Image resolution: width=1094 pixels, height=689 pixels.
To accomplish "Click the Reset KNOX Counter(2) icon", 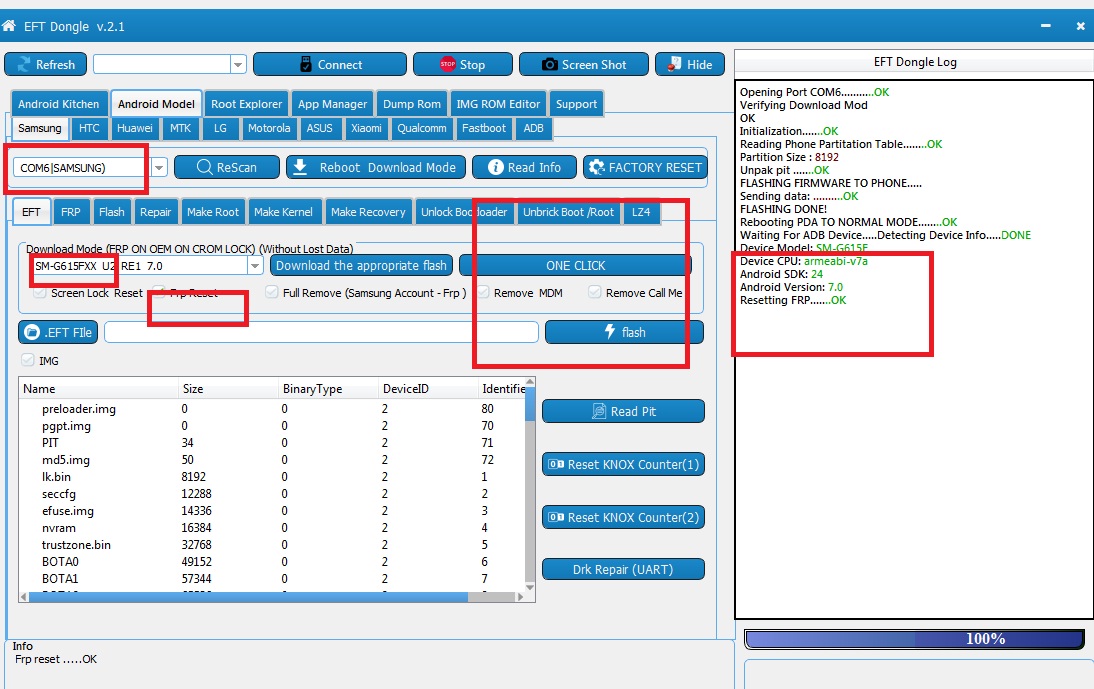I will pyautogui.click(x=556, y=517).
